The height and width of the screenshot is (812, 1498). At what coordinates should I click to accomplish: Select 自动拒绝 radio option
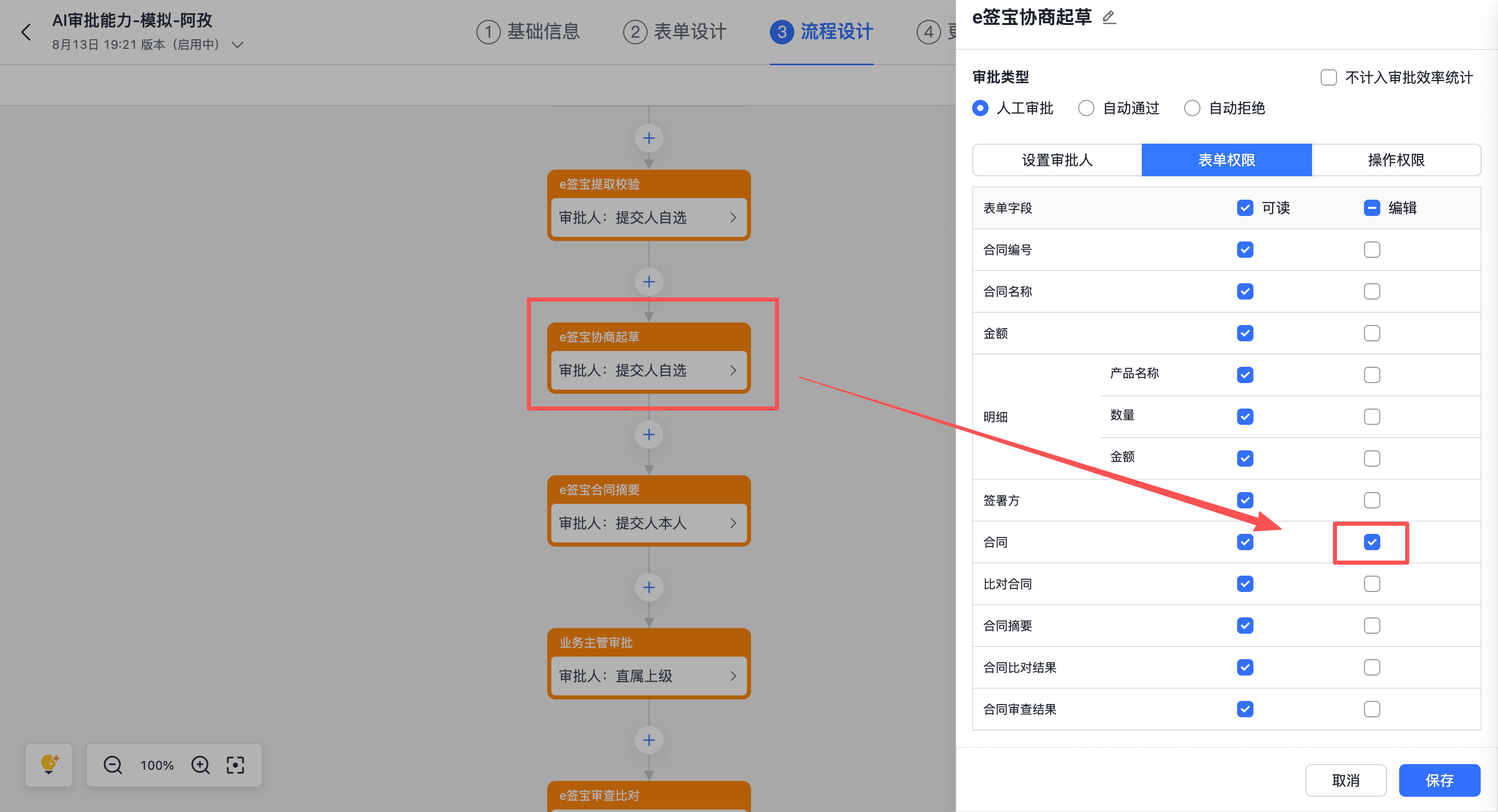tap(1192, 108)
